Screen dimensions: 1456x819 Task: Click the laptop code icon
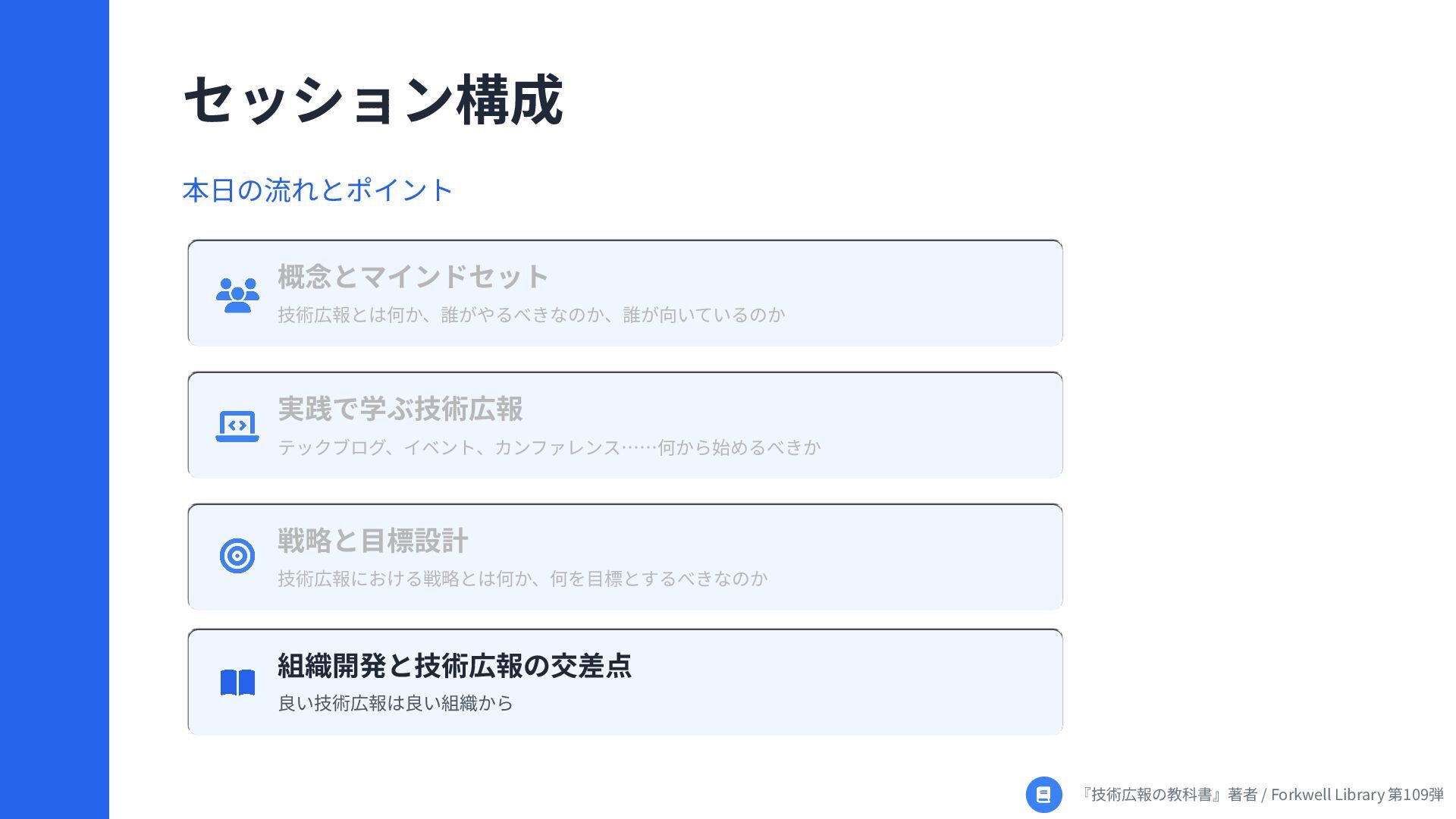coord(237,426)
